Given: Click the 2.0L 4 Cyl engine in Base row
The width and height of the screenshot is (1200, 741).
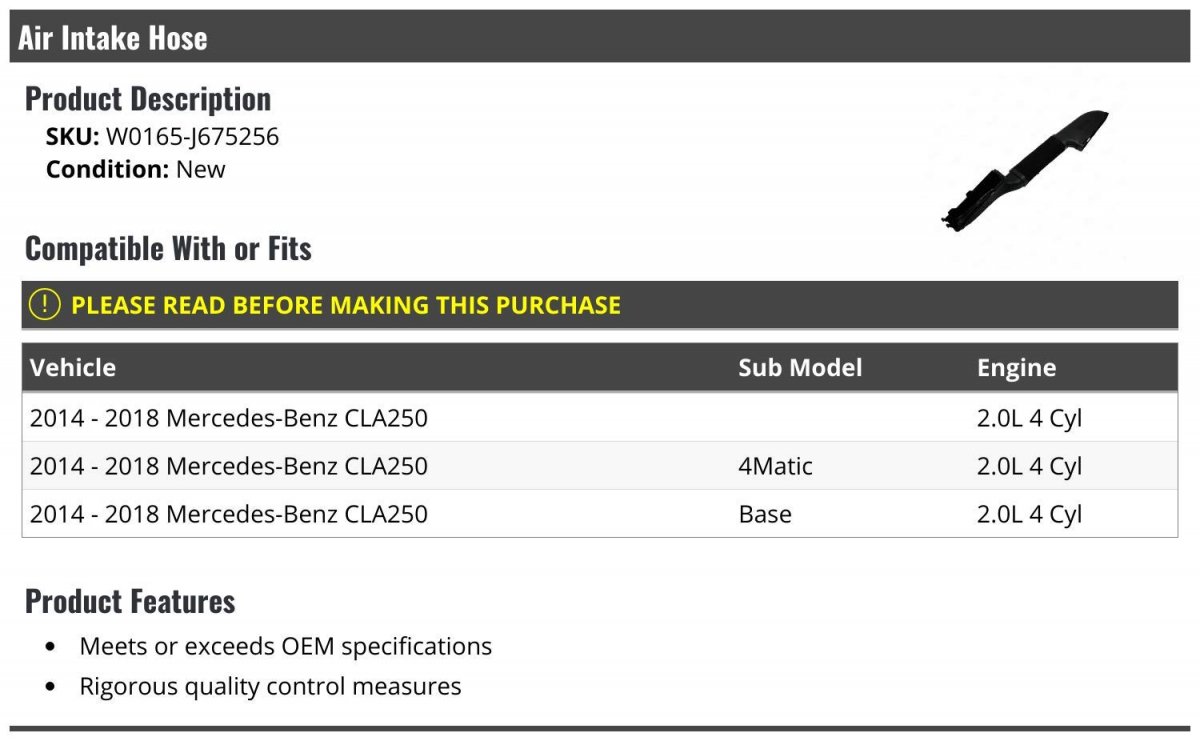Looking at the screenshot, I should point(1029,514).
